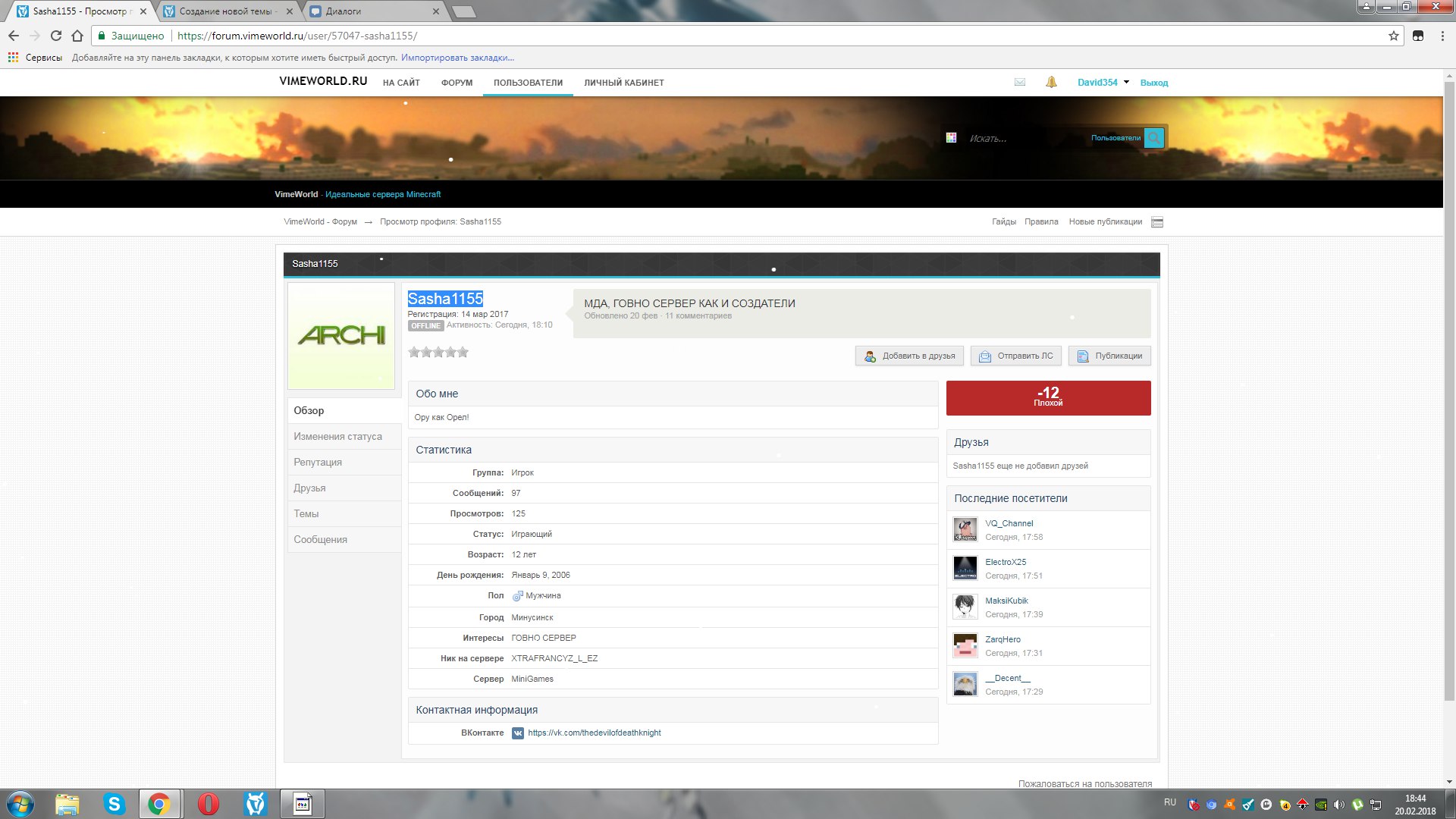Select the Друзья profile tab
This screenshot has width=1456, height=819.
[x=344, y=488]
